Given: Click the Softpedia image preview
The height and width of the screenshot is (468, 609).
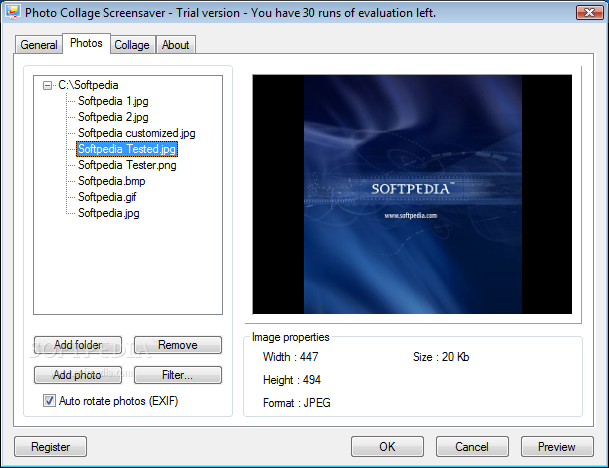Looking at the screenshot, I should pos(412,194).
